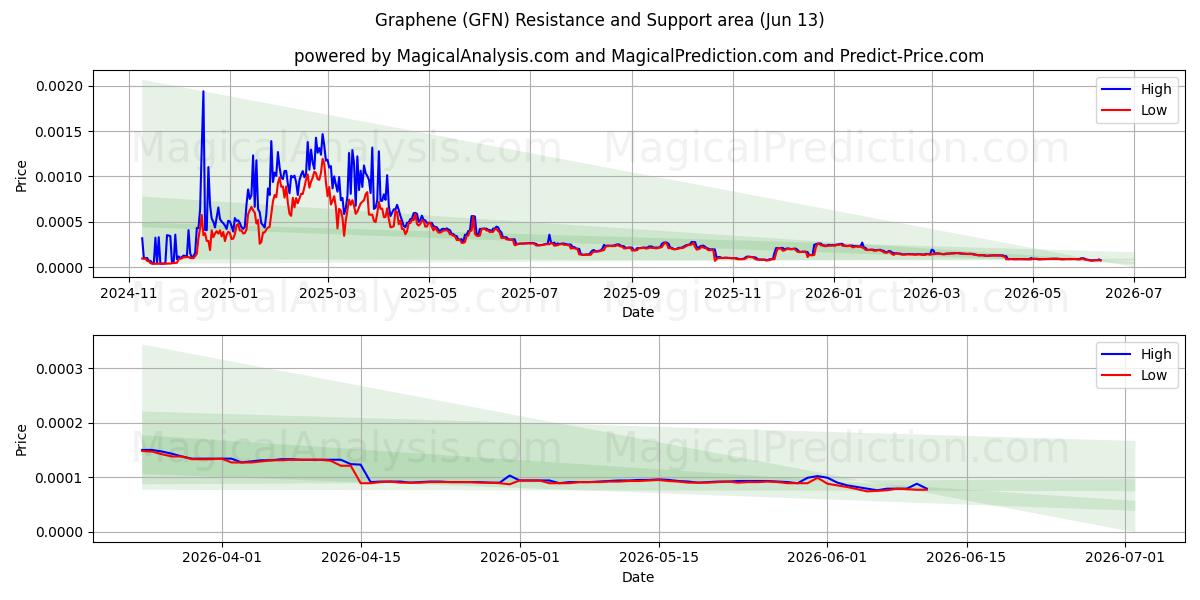Click the 0.0020 y-axis label in top chart
1200x600 pixels.
[x=60, y=86]
